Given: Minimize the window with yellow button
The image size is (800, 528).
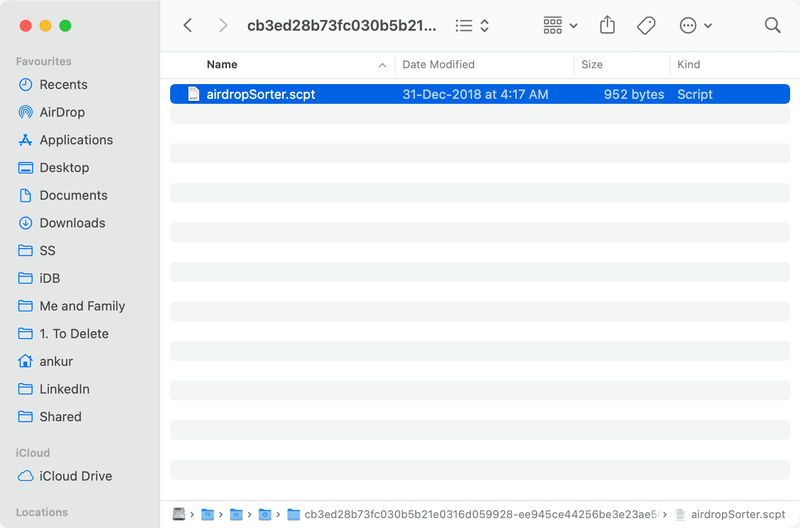Looking at the screenshot, I should 45,26.
